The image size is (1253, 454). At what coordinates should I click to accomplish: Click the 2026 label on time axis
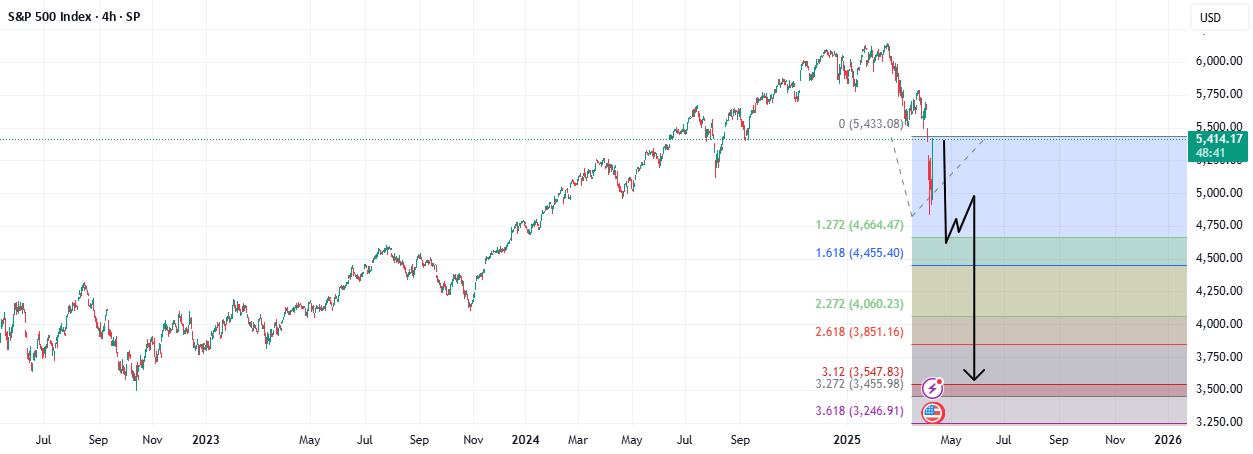[1170, 439]
